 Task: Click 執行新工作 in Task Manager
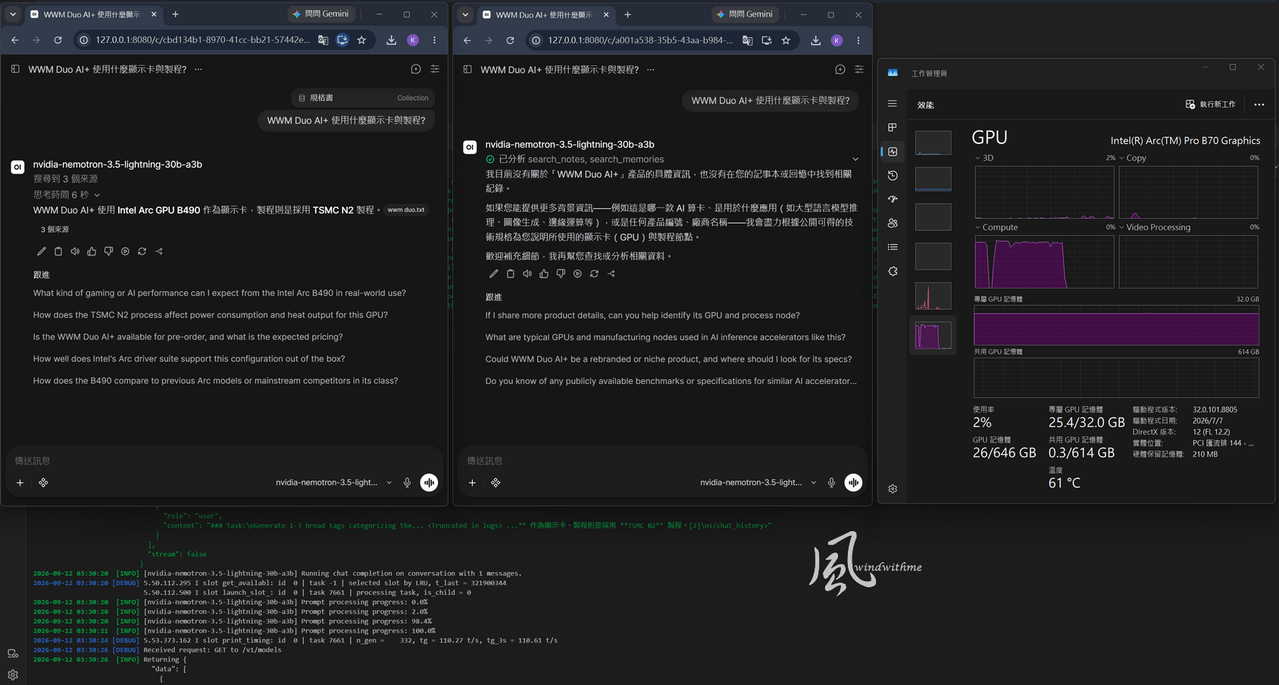click(1210, 104)
